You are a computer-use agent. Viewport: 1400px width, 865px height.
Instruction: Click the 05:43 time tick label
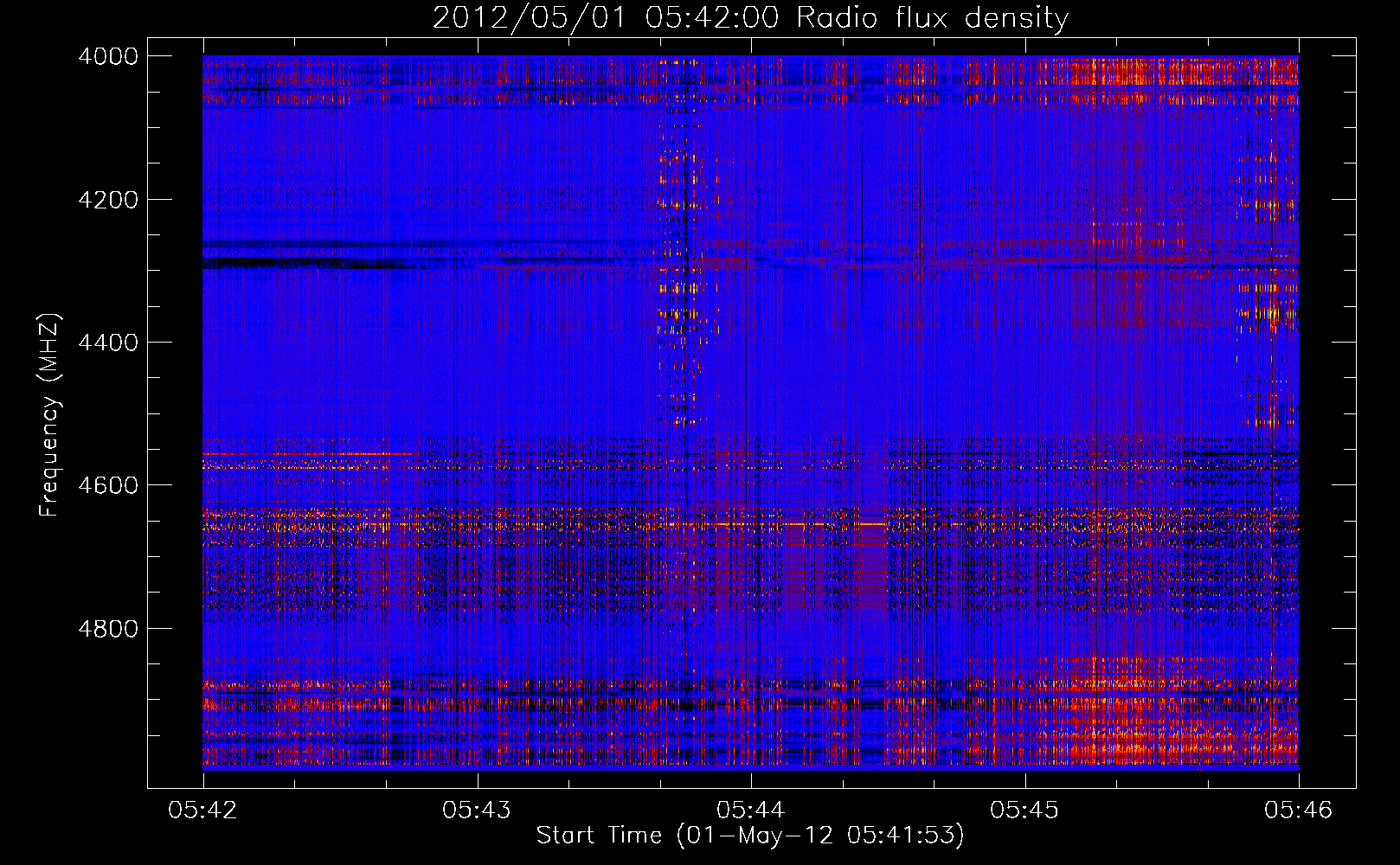tap(477, 811)
